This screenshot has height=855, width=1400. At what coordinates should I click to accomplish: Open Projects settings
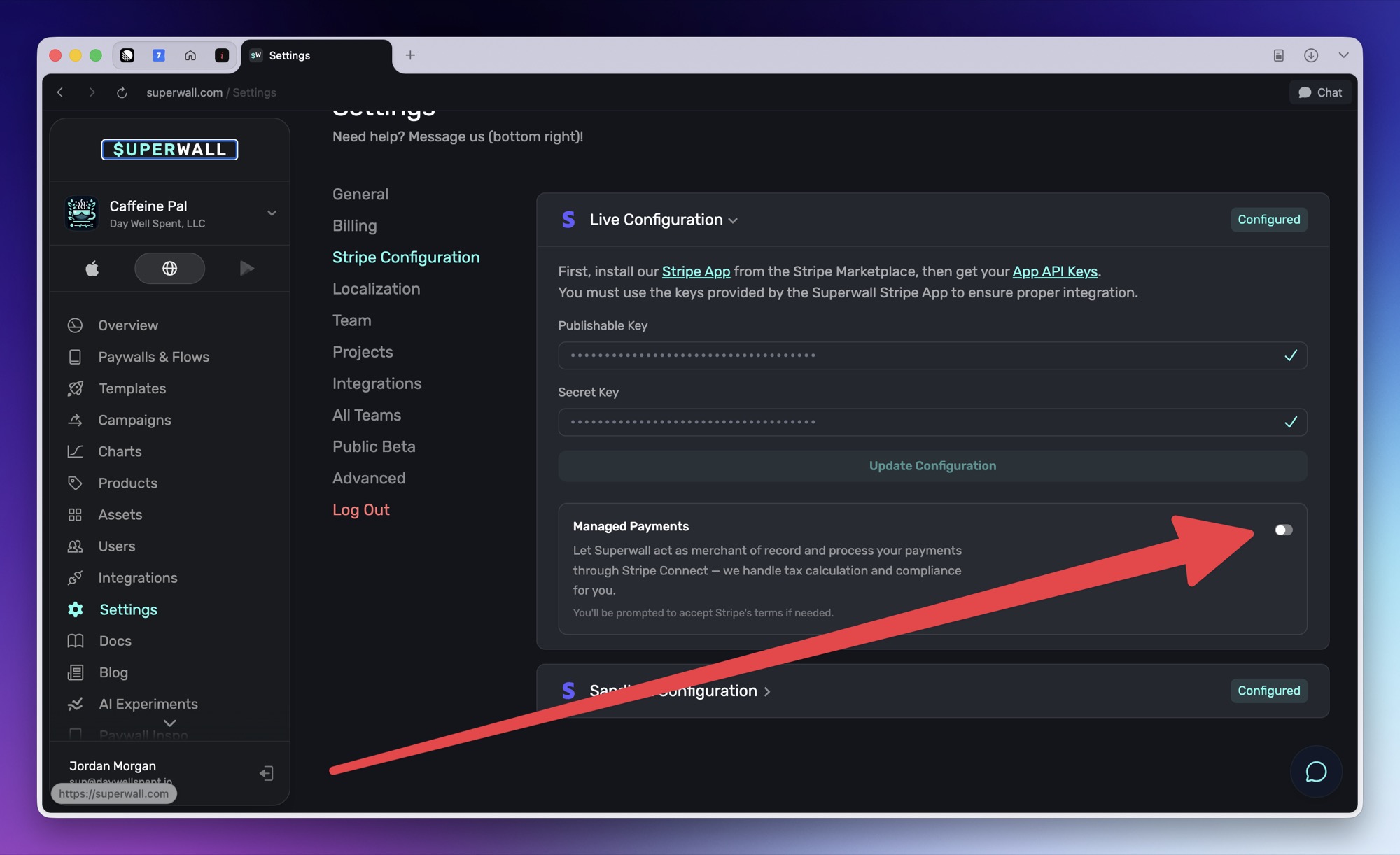(x=363, y=352)
